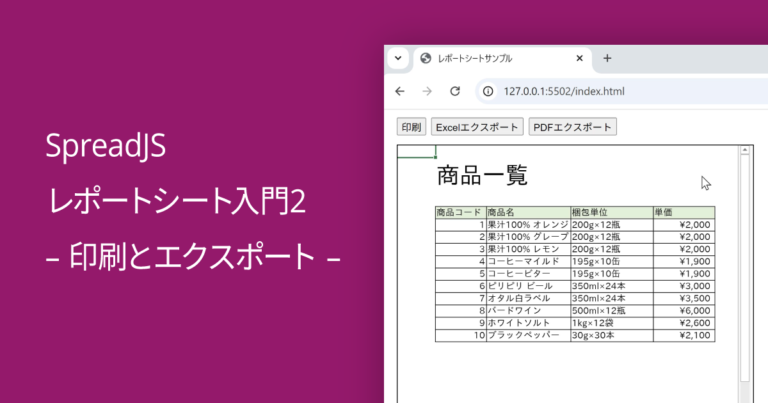Select the ¥3,500 price cell

[684, 298]
